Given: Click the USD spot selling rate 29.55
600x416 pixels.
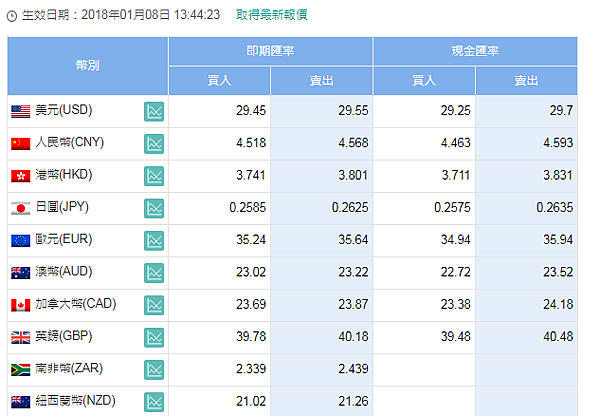Looking at the screenshot, I should [353, 111].
